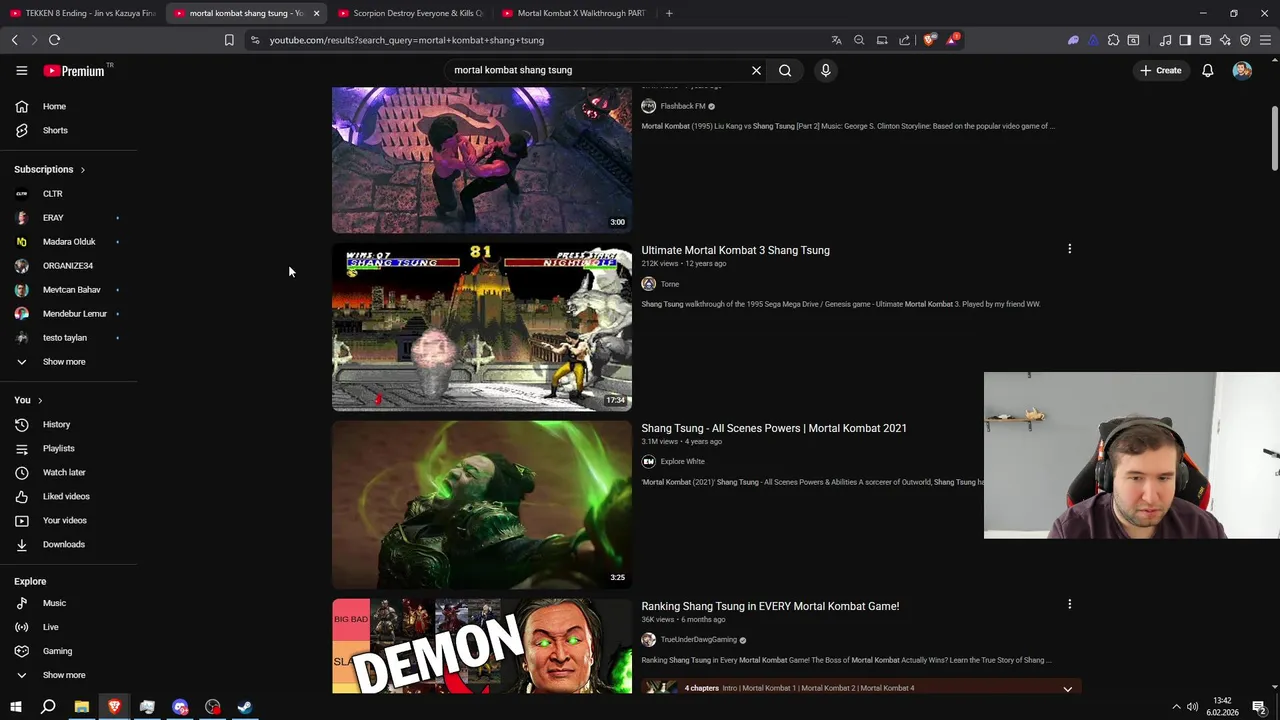Clear the search box with X icon
Viewport: 1280px width, 720px height.
point(756,70)
